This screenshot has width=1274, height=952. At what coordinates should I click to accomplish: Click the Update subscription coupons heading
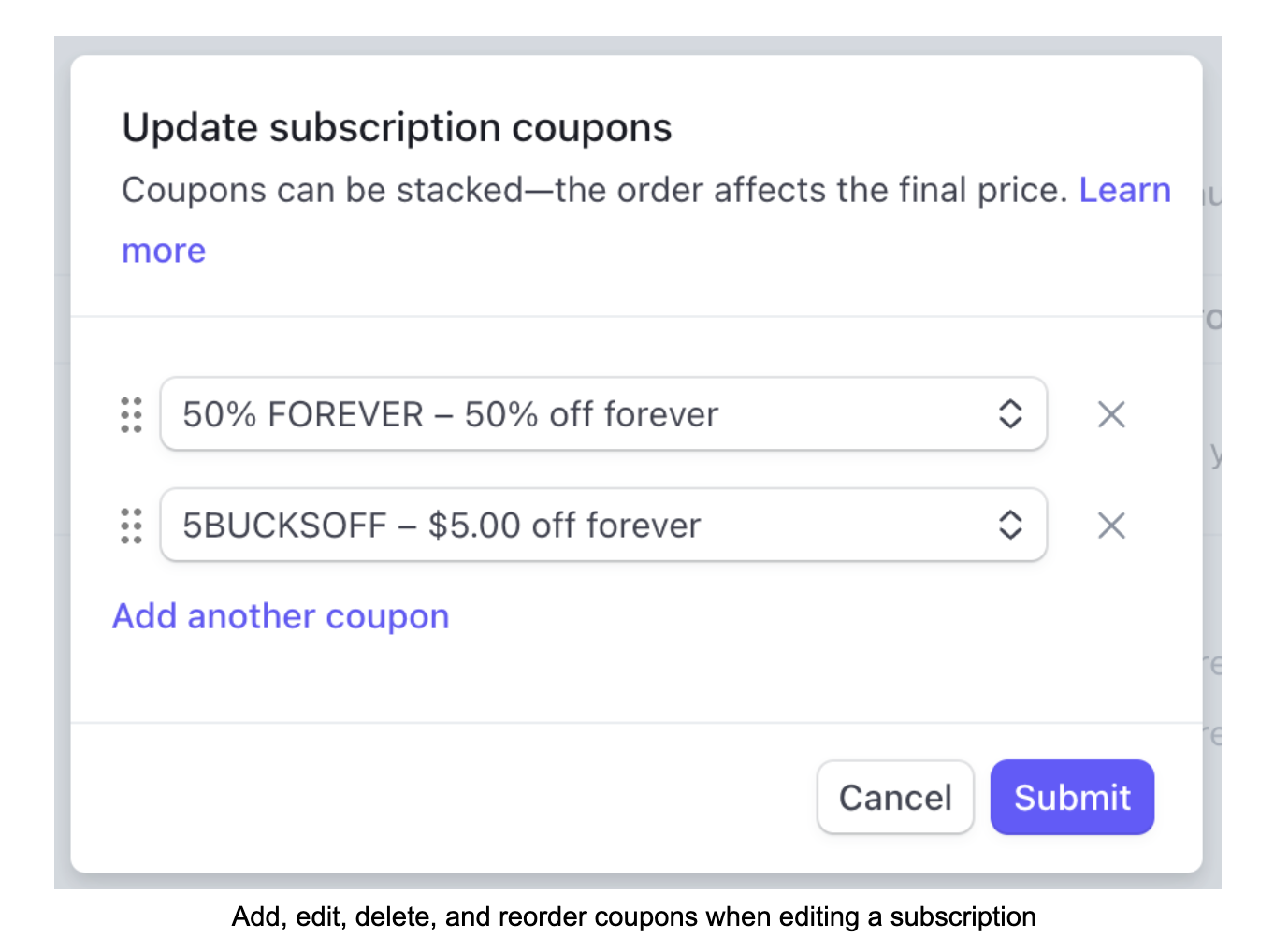click(x=397, y=128)
